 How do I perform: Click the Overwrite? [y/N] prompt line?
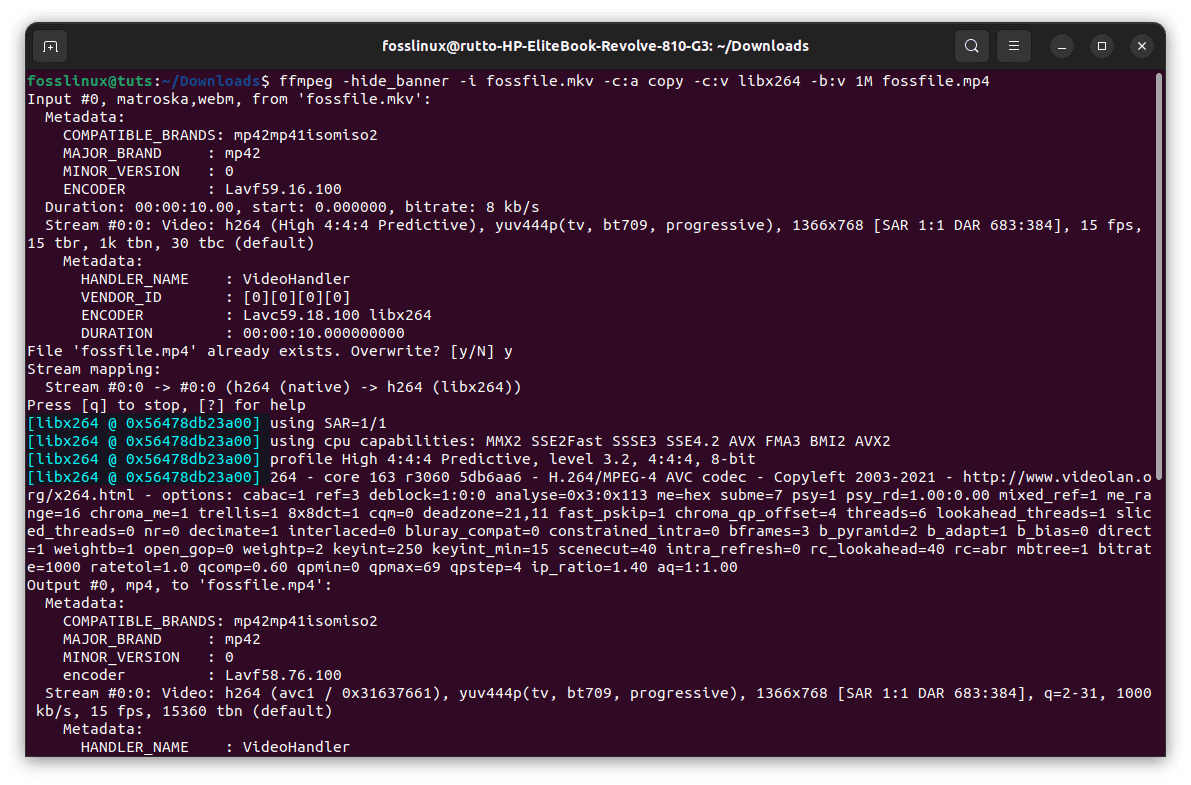(x=270, y=351)
